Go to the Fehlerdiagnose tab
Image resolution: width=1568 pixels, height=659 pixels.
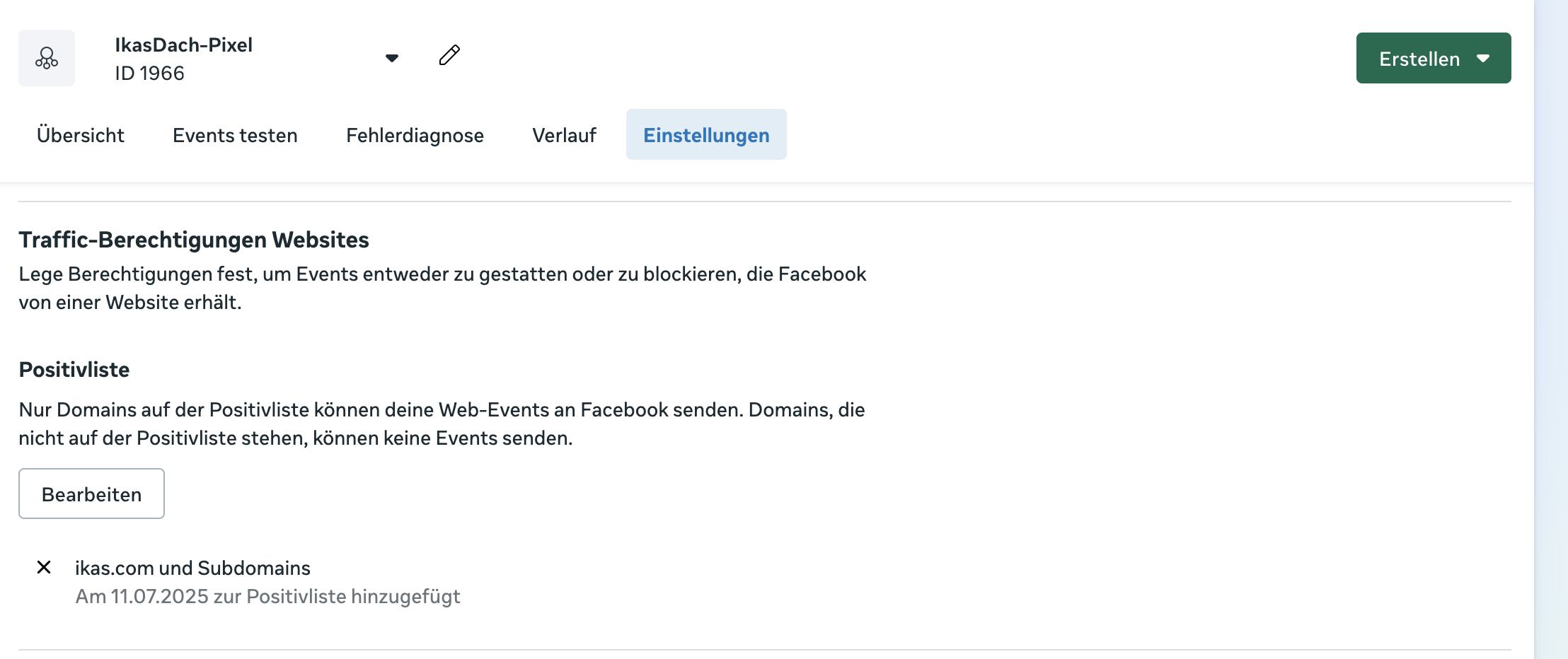(x=415, y=135)
